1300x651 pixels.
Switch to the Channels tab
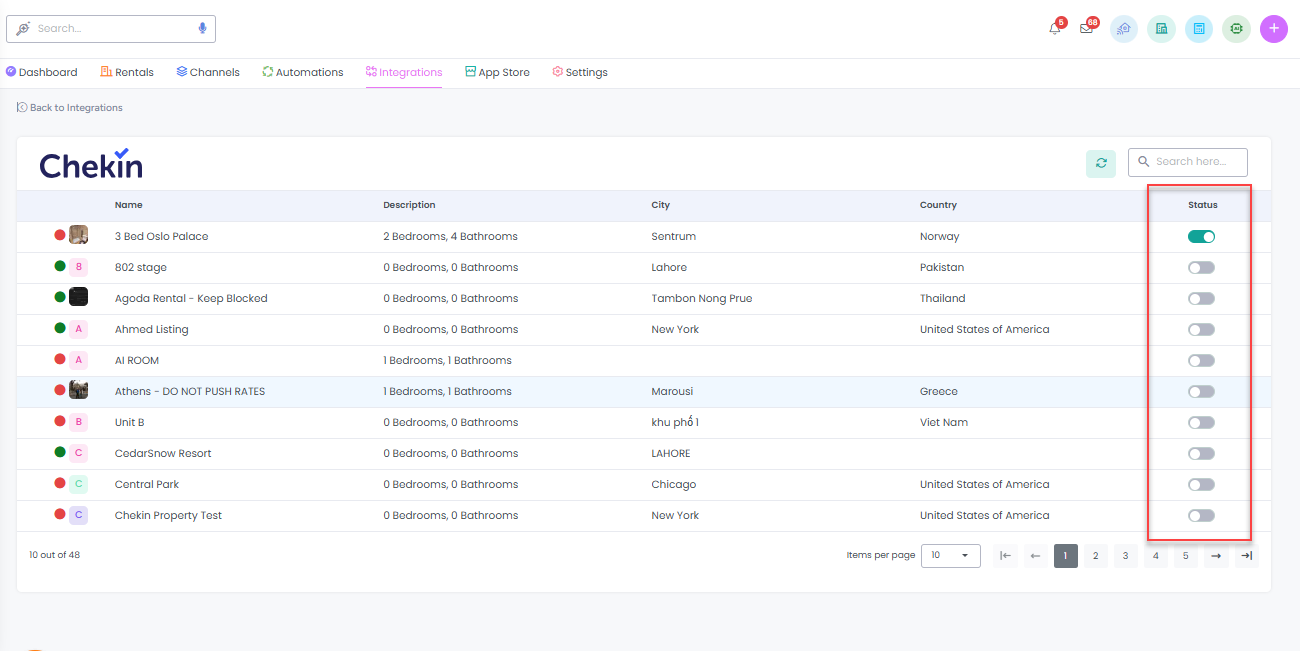[208, 72]
